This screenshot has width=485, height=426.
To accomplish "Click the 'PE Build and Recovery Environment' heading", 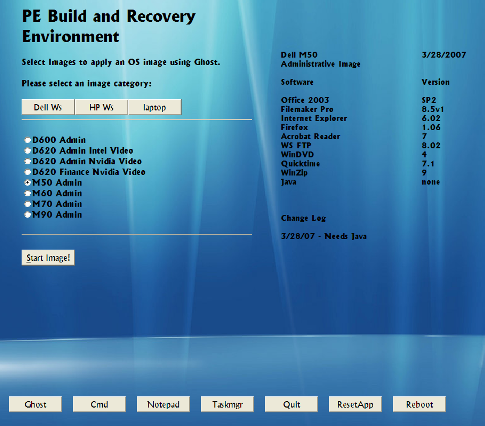I will pos(109,26).
